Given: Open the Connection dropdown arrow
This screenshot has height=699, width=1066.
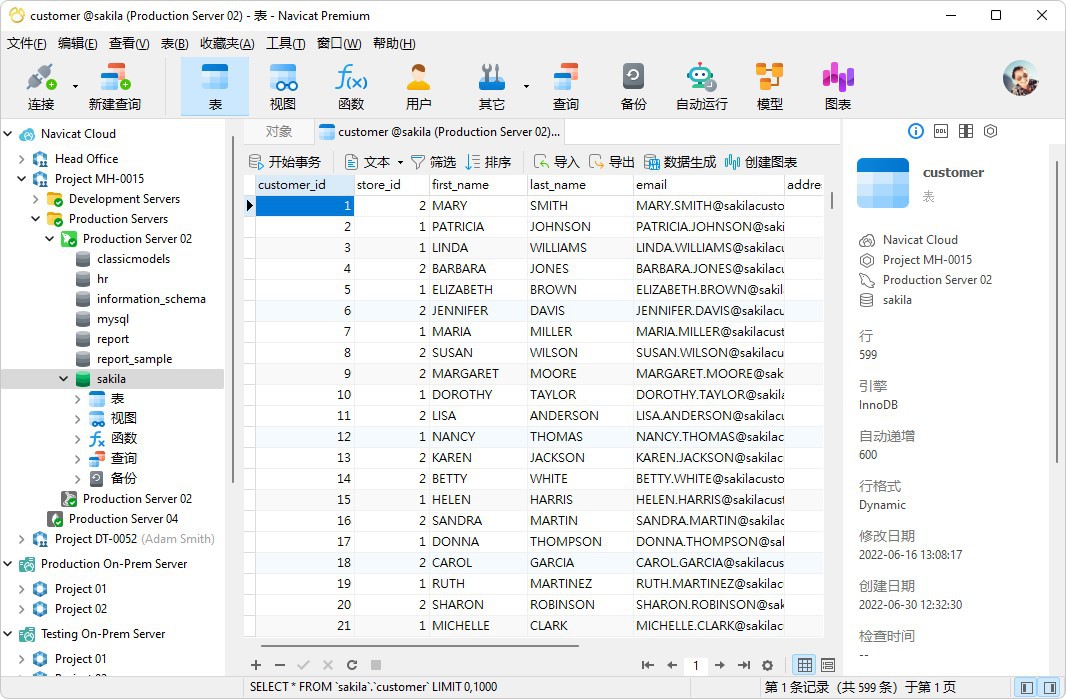Looking at the screenshot, I should [x=75, y=86].
